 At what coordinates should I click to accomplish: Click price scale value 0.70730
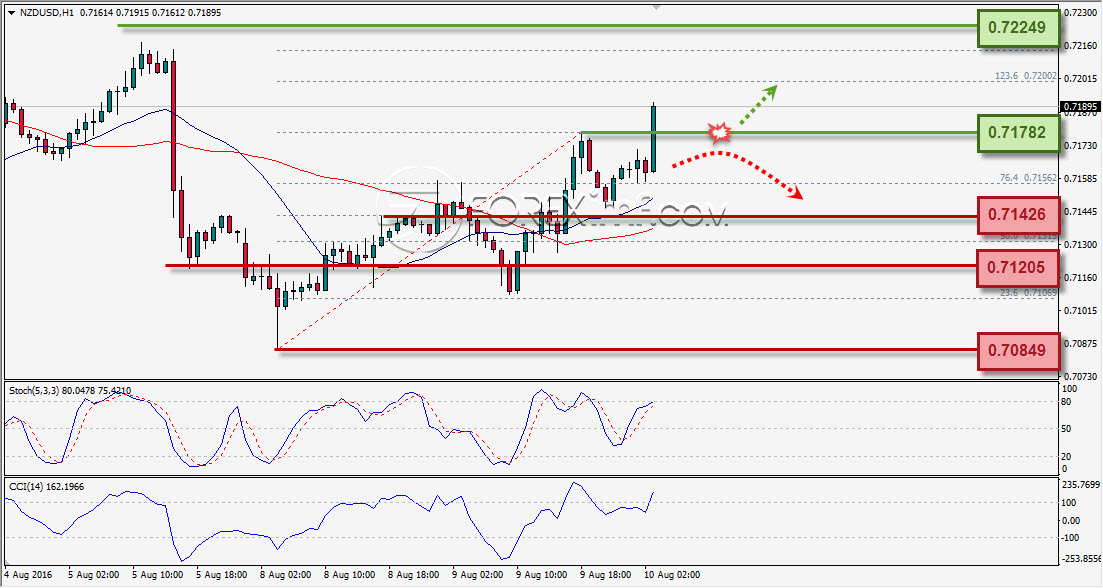(1081, 377)
